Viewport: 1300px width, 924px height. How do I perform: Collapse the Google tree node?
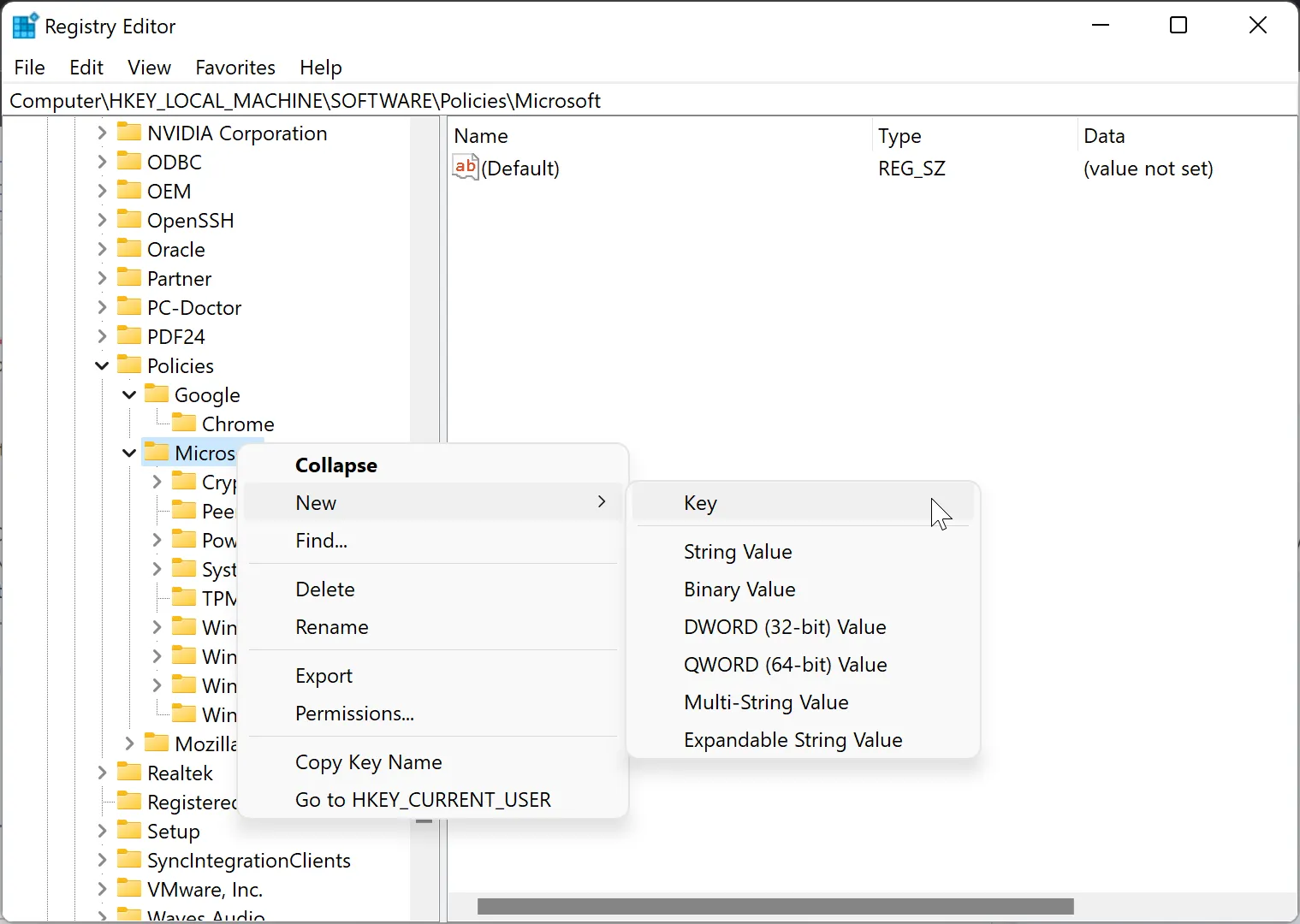128,394
